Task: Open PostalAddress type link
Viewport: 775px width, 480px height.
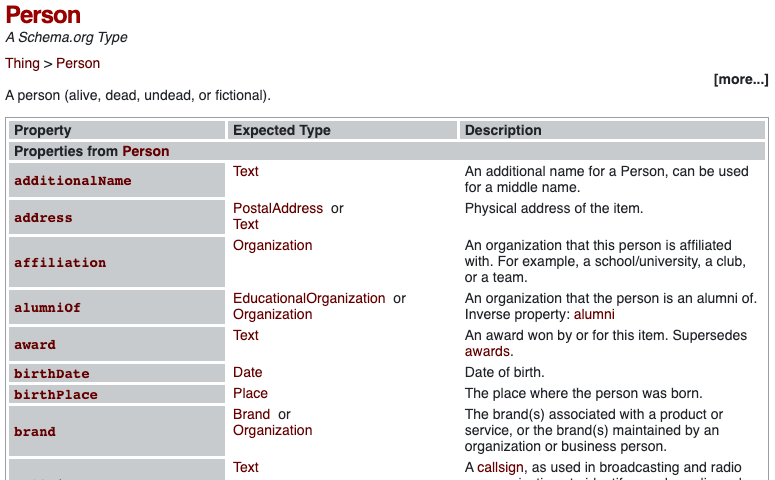Action: 278,208
